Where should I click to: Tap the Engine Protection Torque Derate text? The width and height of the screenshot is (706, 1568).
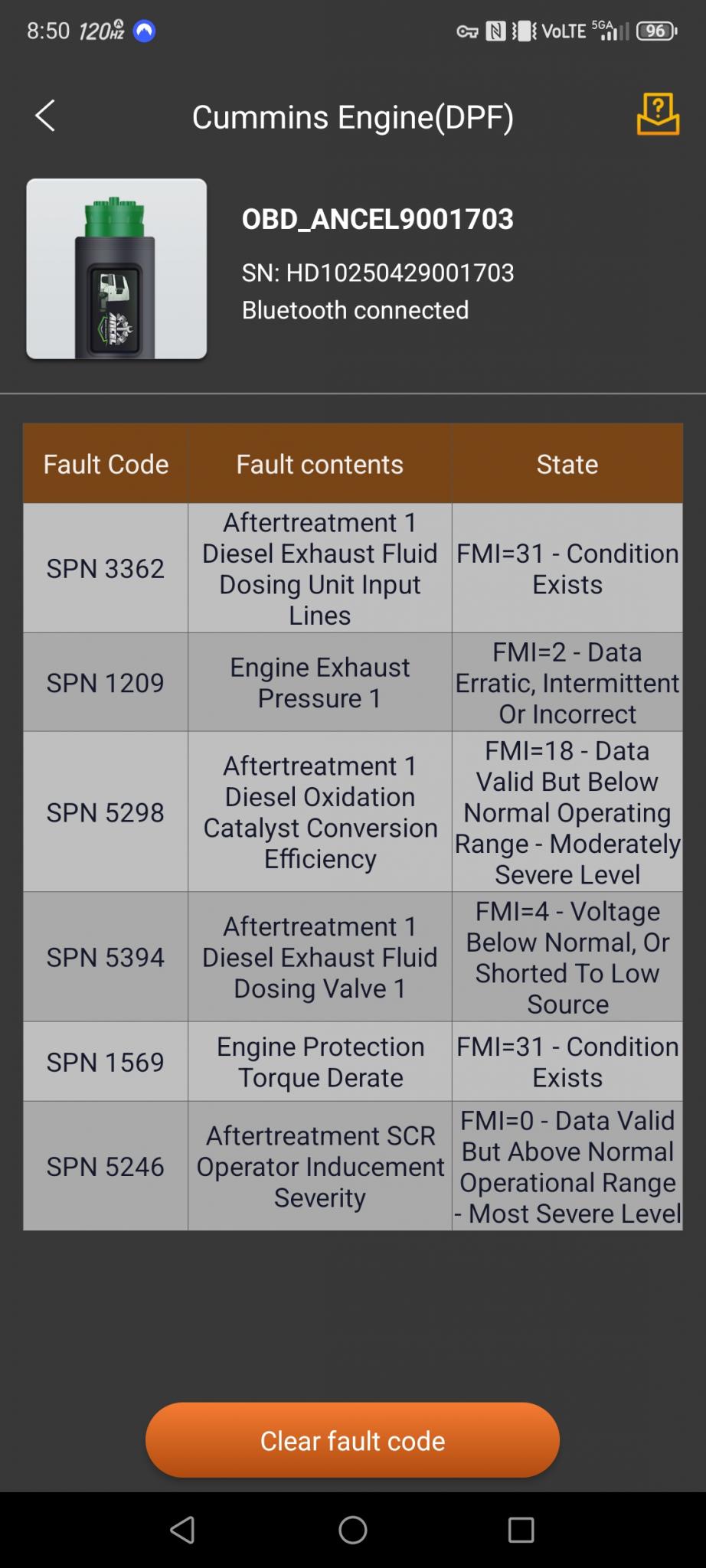[320, 1062]
